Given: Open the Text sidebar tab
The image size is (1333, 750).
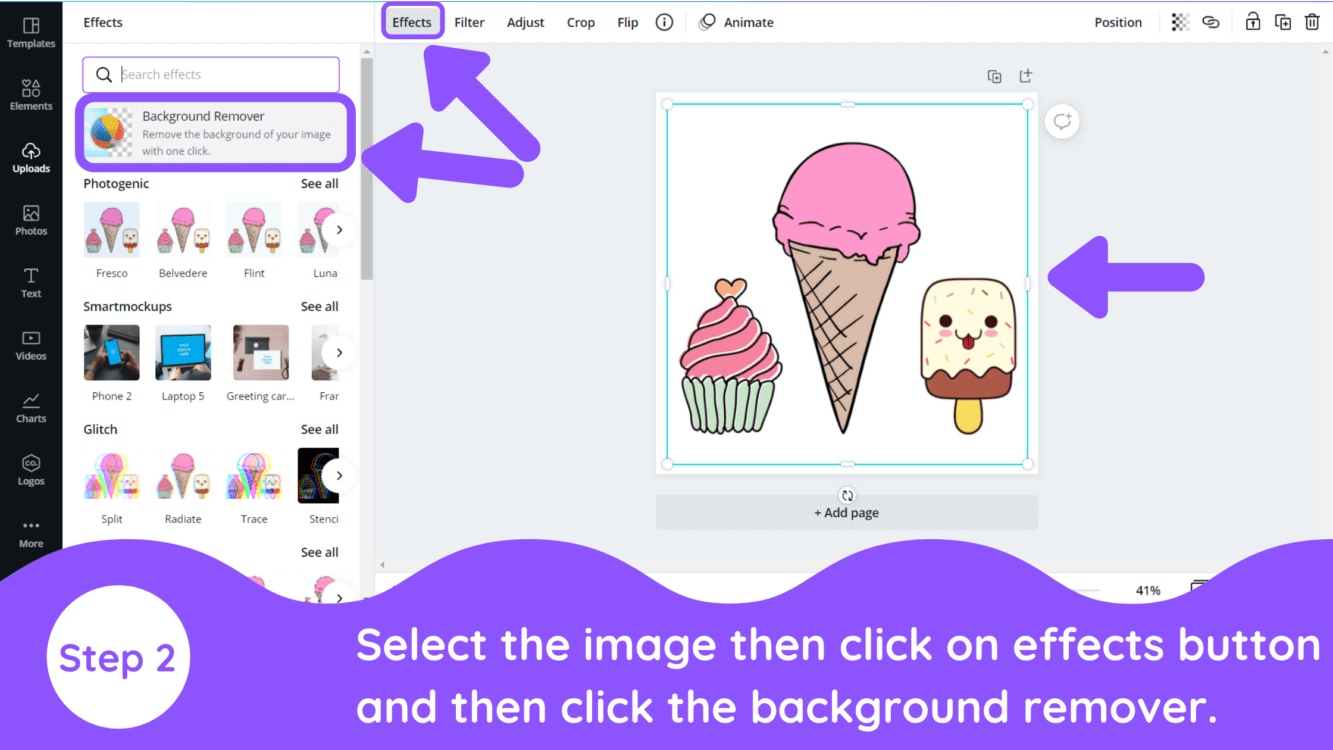Looking at the screenshot, I should [31, 282].
